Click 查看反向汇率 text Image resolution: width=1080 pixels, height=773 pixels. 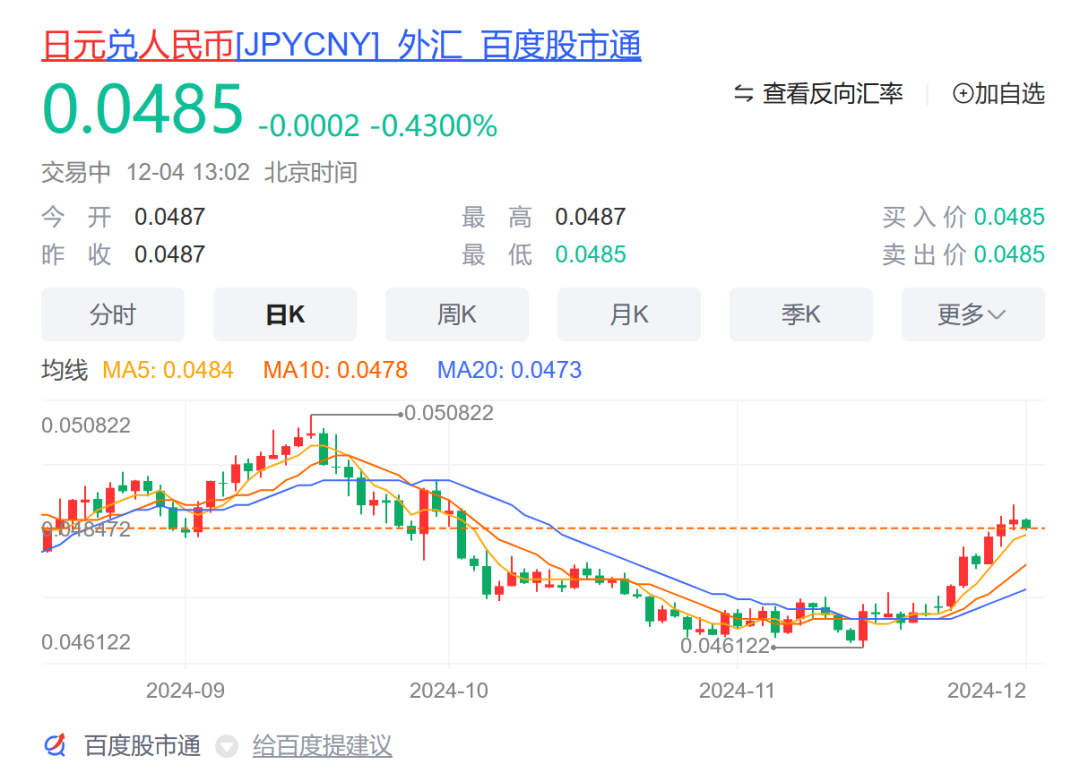[832, 94]
